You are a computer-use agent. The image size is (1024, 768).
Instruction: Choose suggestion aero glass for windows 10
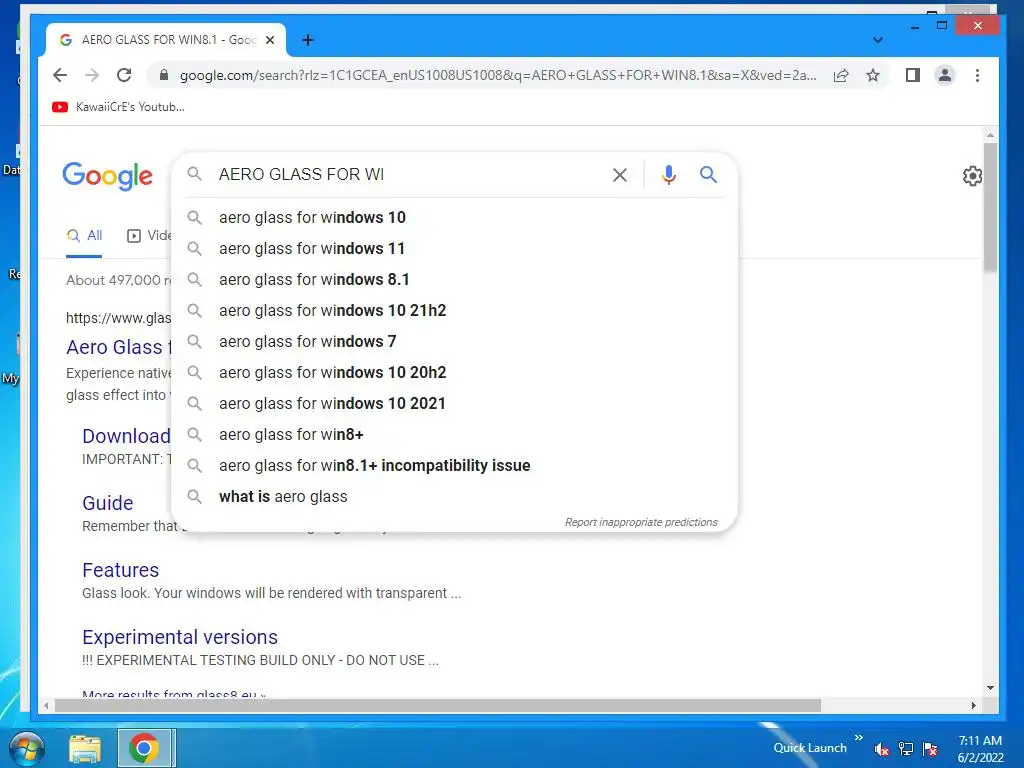[455, 217]
